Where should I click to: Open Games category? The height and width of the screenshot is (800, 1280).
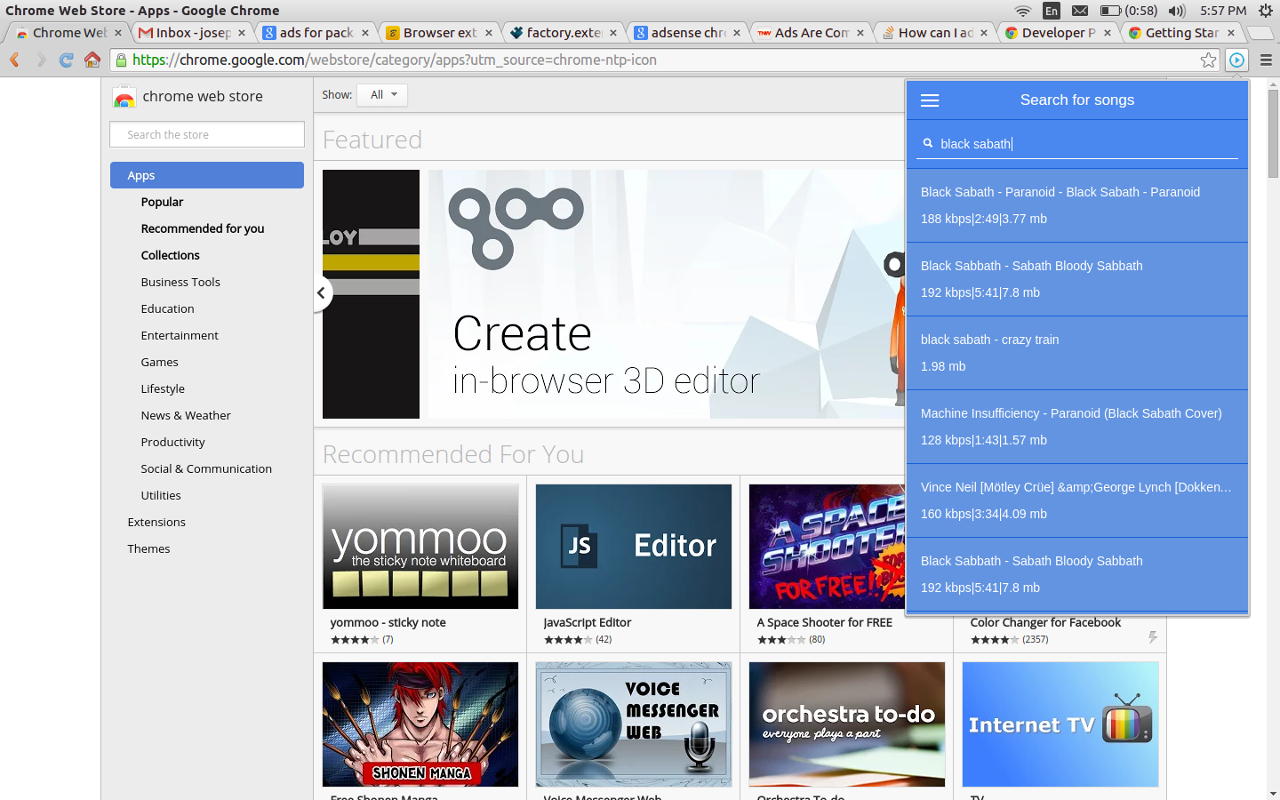coord(159,362)
